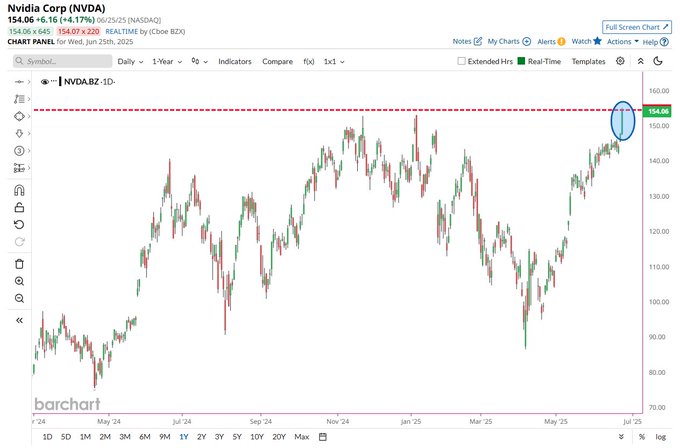Toggle the magnet snap mode
This screenshot has height=448, width=680.
tap(19, 190)
